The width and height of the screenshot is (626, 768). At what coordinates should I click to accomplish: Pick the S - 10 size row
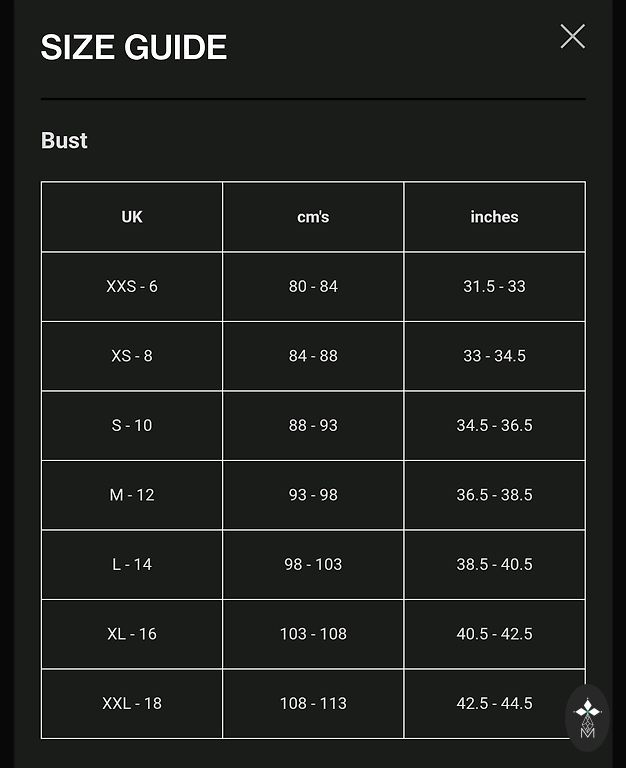tap(132, 425)
